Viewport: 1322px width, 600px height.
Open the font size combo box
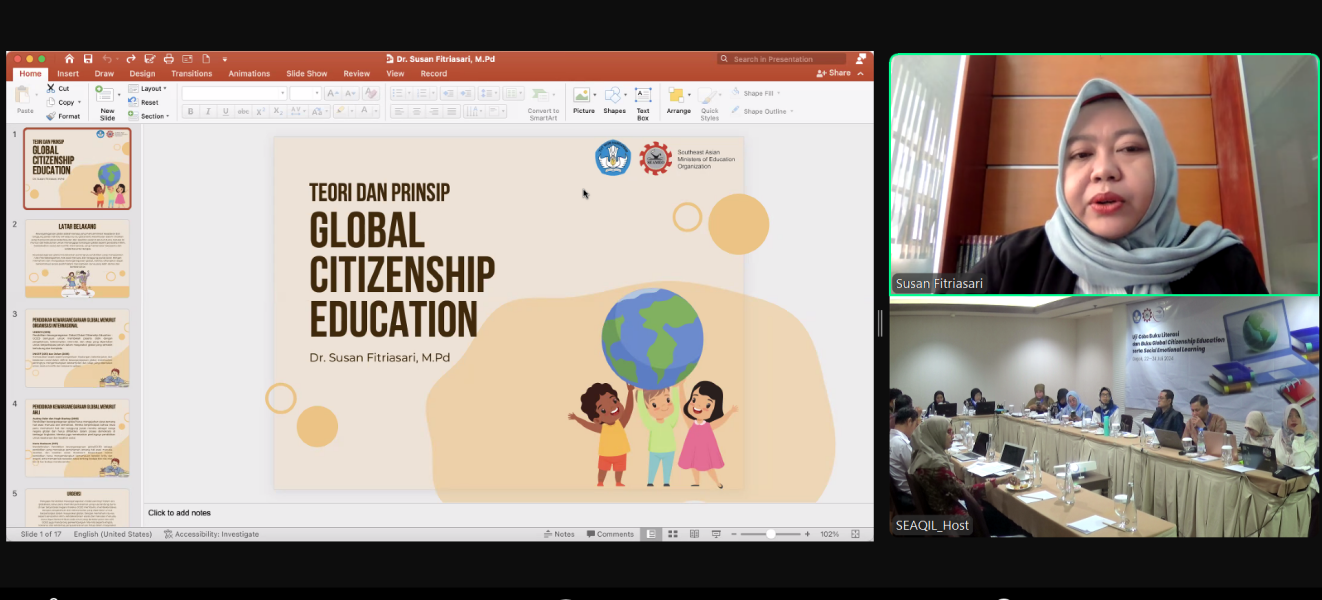[x=304, y=94]
